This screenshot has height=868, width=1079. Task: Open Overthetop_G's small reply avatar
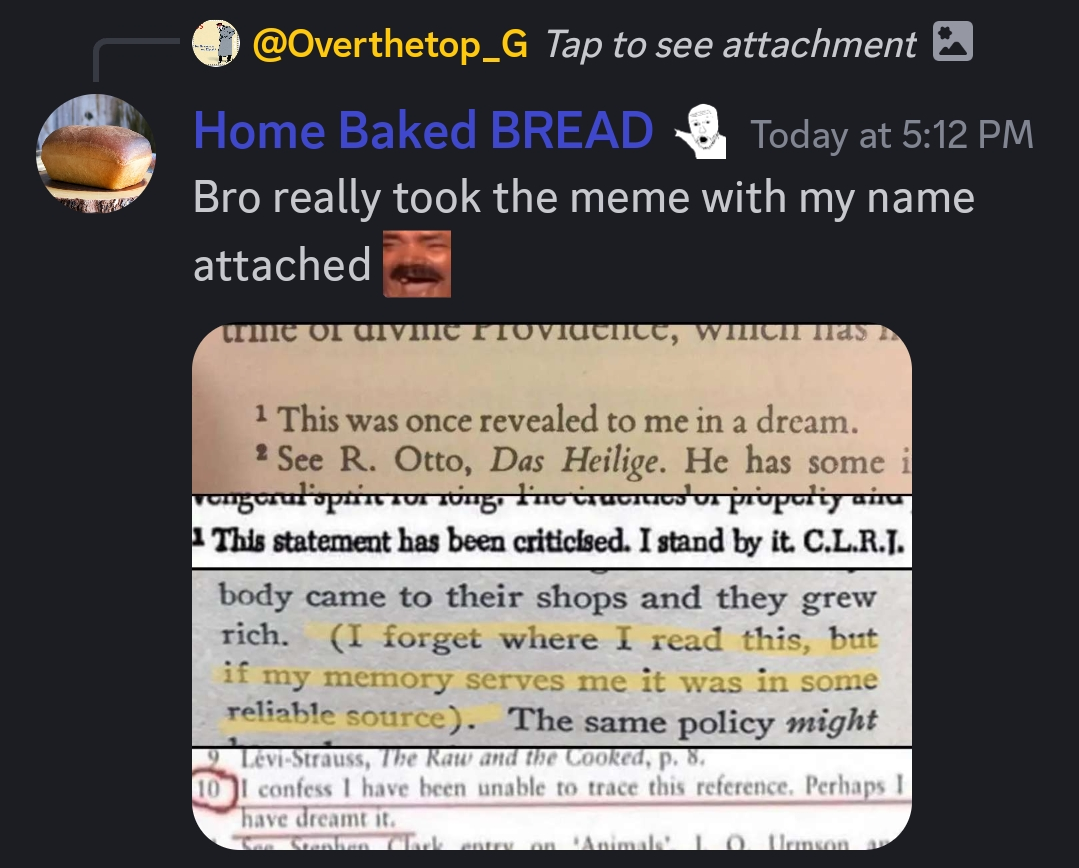215,43
